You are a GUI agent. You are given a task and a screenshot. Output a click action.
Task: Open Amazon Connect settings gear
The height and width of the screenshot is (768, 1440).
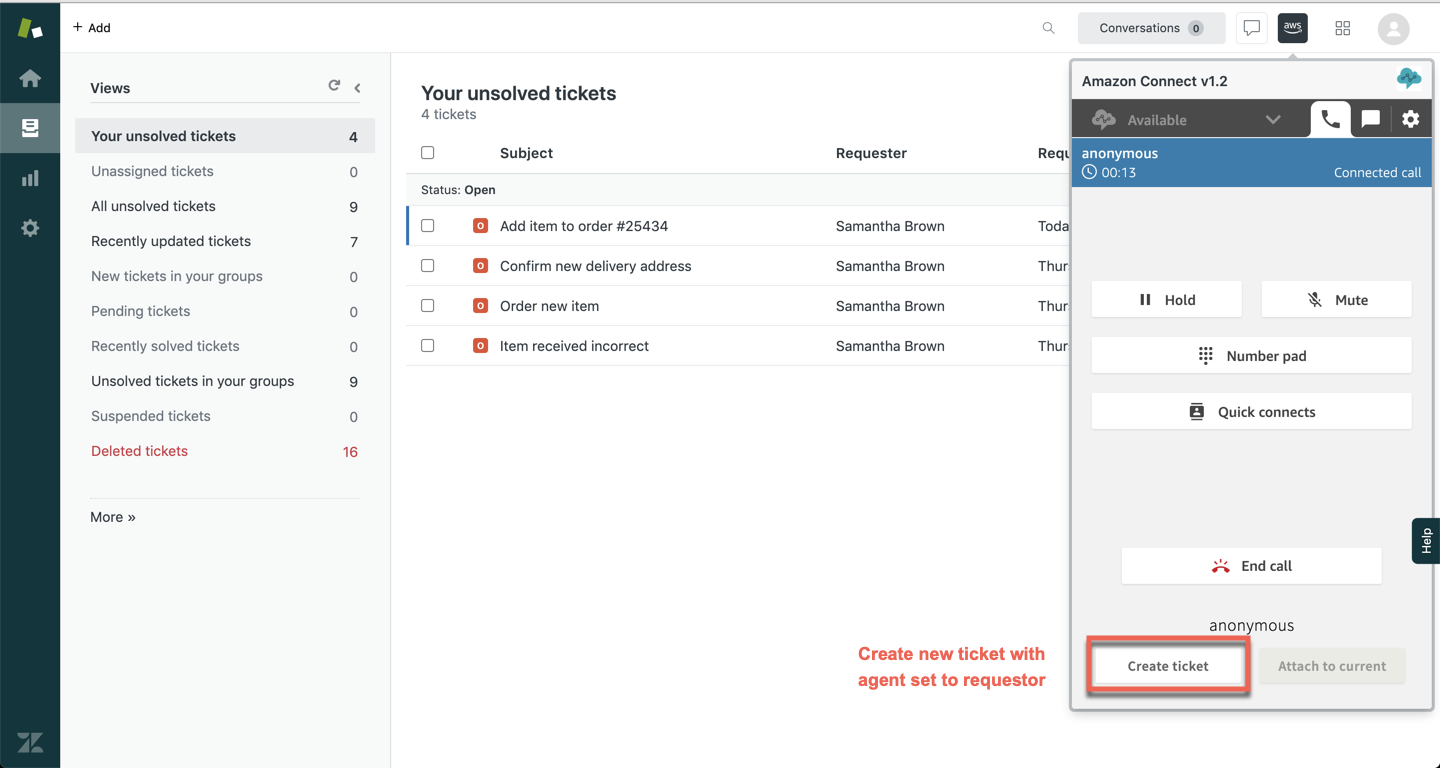1410,119
